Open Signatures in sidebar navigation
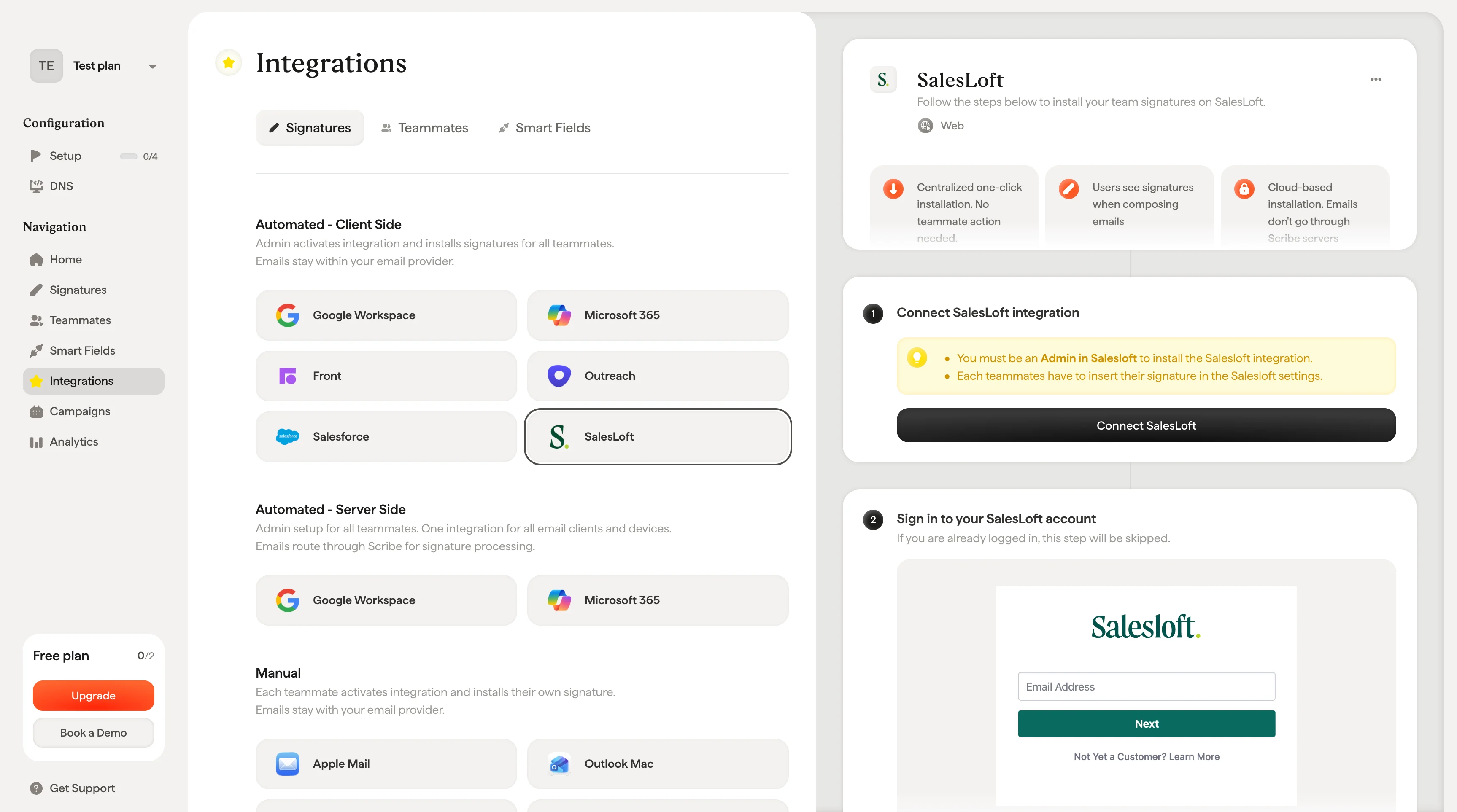1457x812 pixels. tap(93, 290)
